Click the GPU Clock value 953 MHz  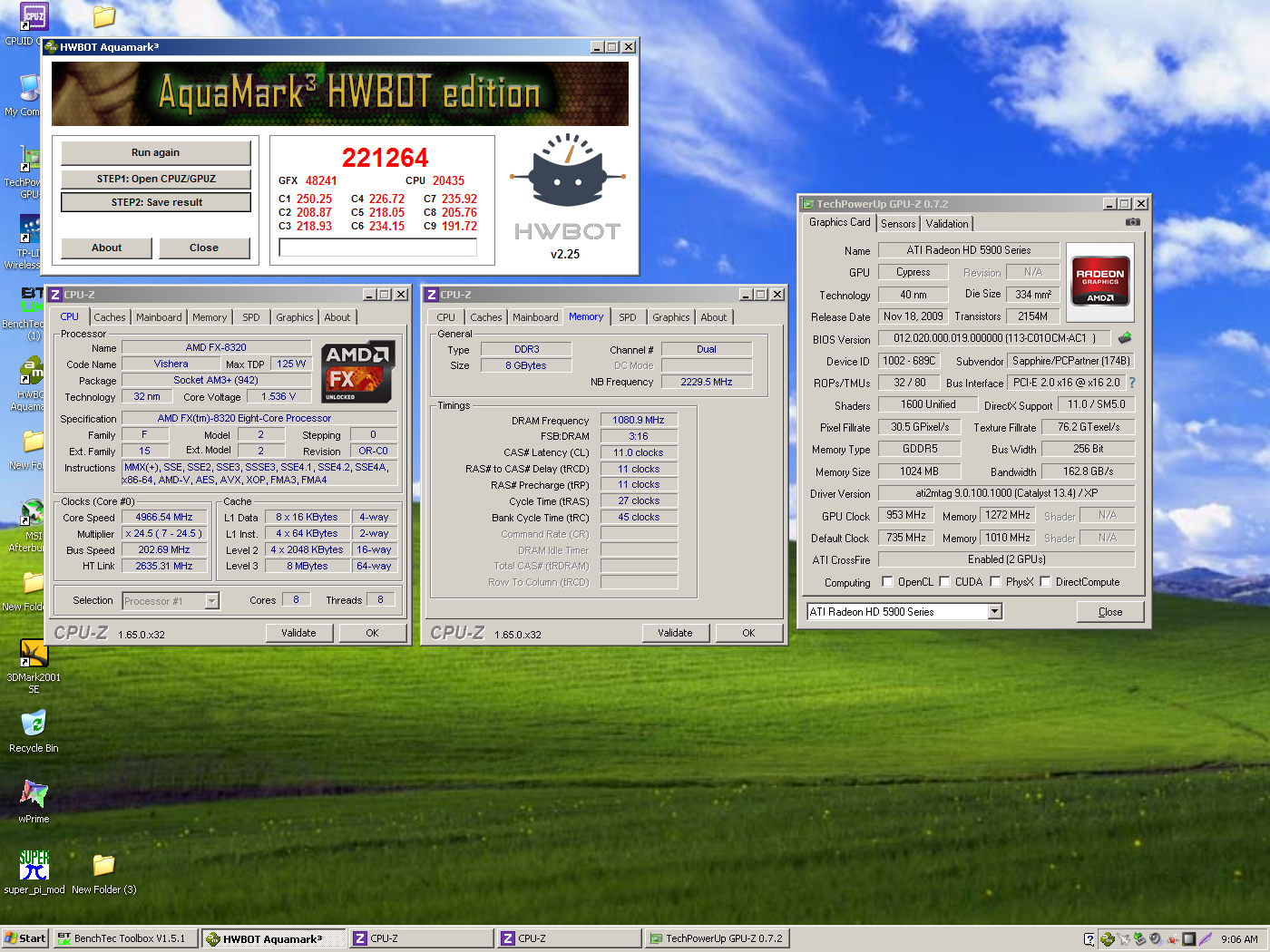[906, 515]
